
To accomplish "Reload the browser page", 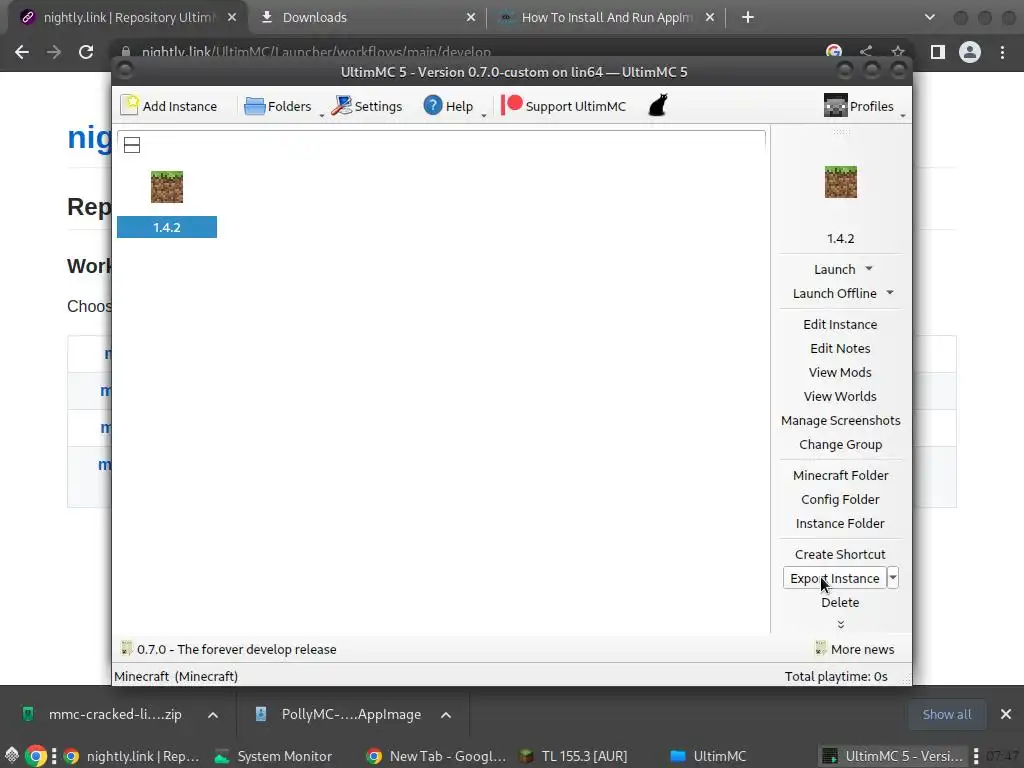I will [x=86, y=52].
